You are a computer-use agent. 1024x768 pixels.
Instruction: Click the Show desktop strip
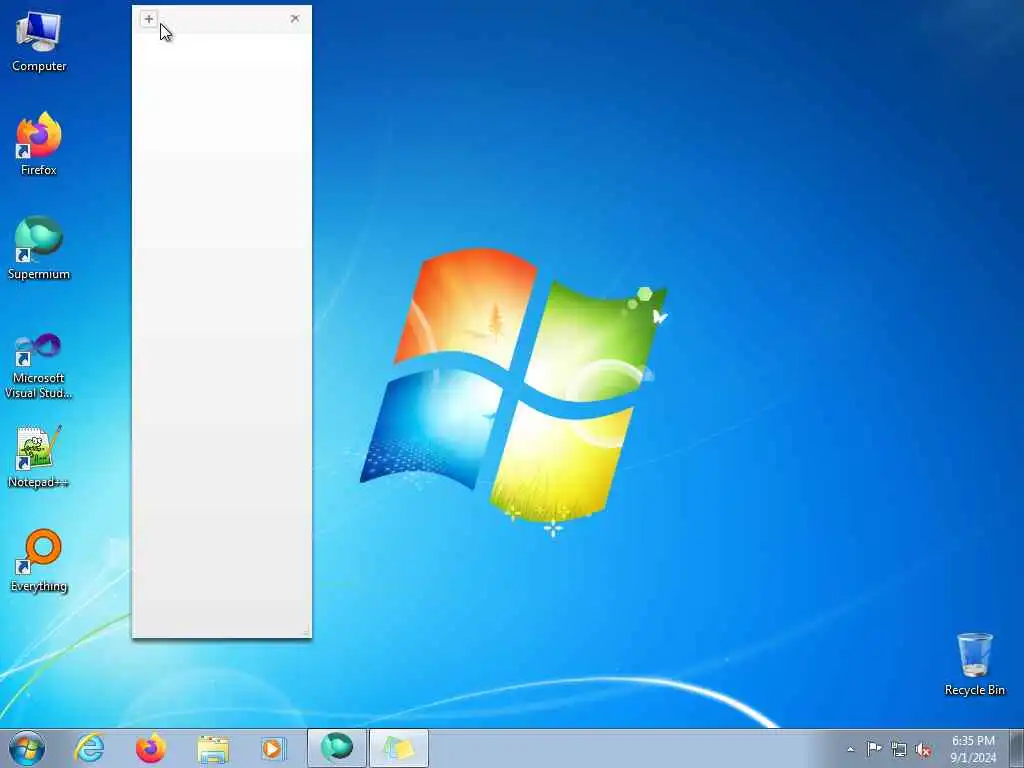[x=1017, y=748]
